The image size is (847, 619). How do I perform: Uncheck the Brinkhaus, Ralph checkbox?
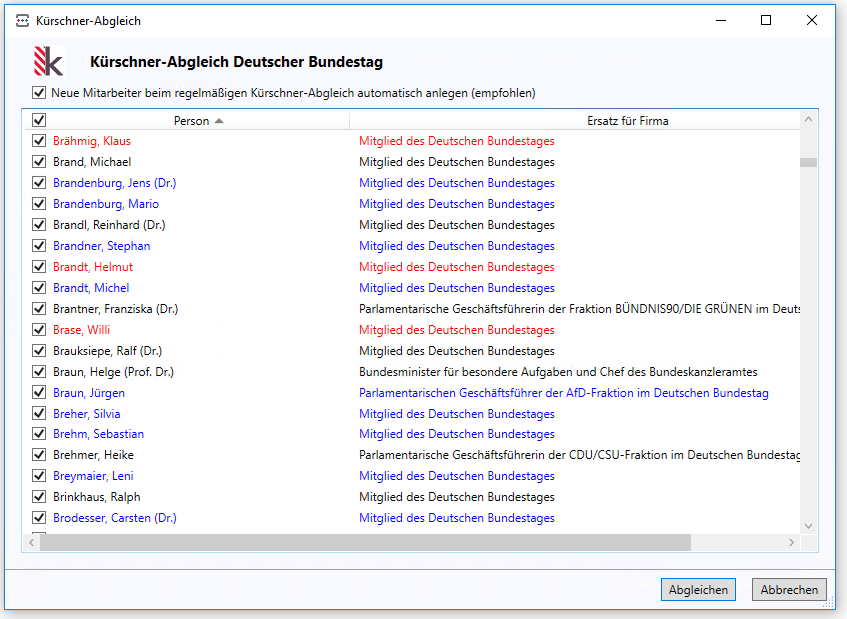(39, 497)
